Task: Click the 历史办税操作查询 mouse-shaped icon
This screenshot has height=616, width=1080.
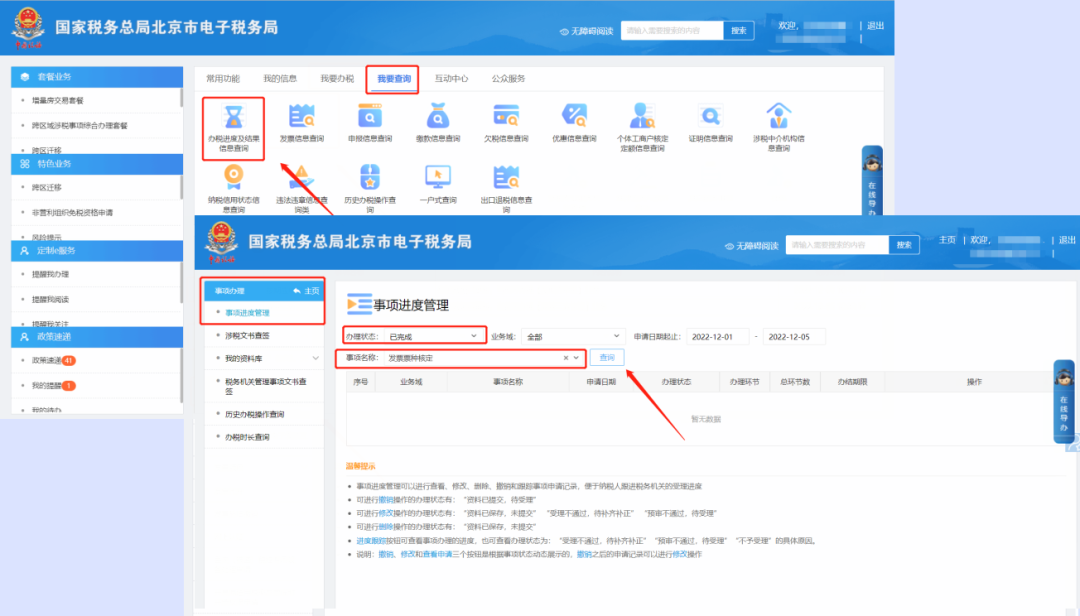Action: (x=370, y=177)
